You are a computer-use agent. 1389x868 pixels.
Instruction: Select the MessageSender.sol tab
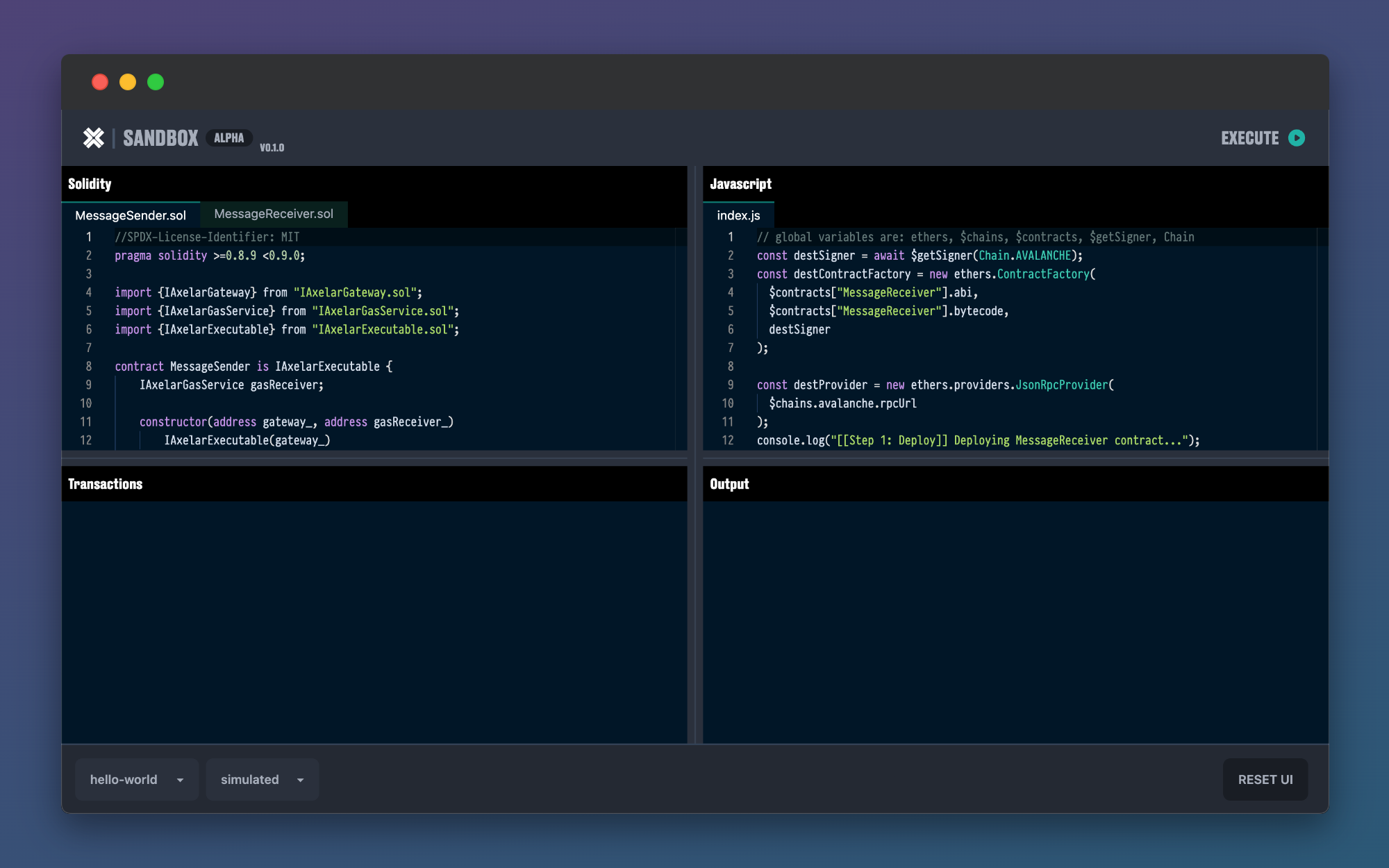coord(131,215)
